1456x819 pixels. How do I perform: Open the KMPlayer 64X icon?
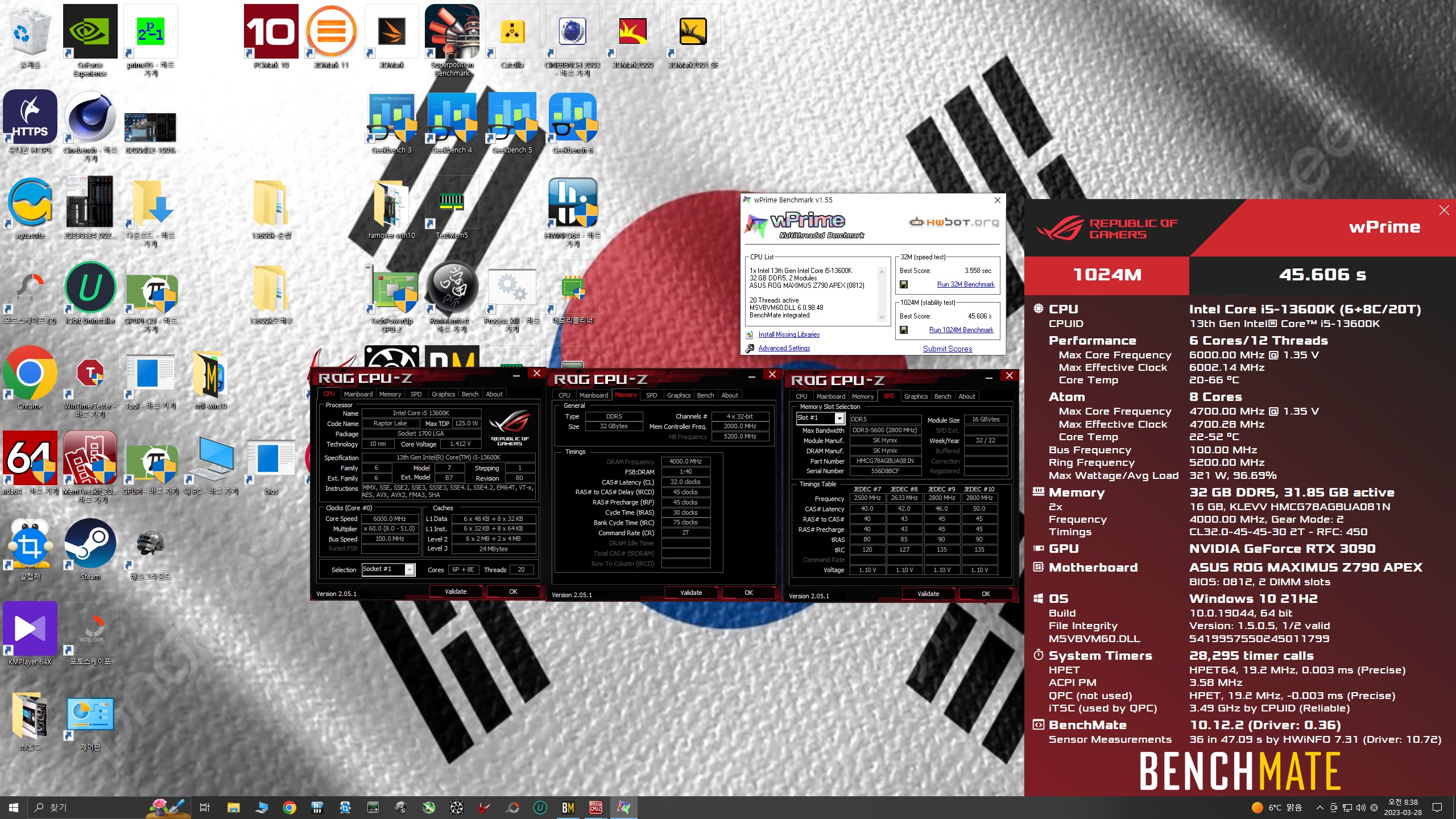[x=30, y=634]
